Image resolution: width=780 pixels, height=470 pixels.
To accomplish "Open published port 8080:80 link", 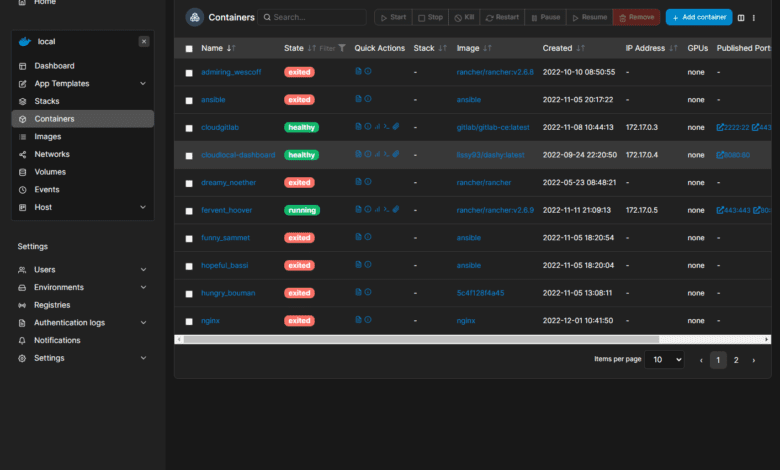I will click(733, 155).
